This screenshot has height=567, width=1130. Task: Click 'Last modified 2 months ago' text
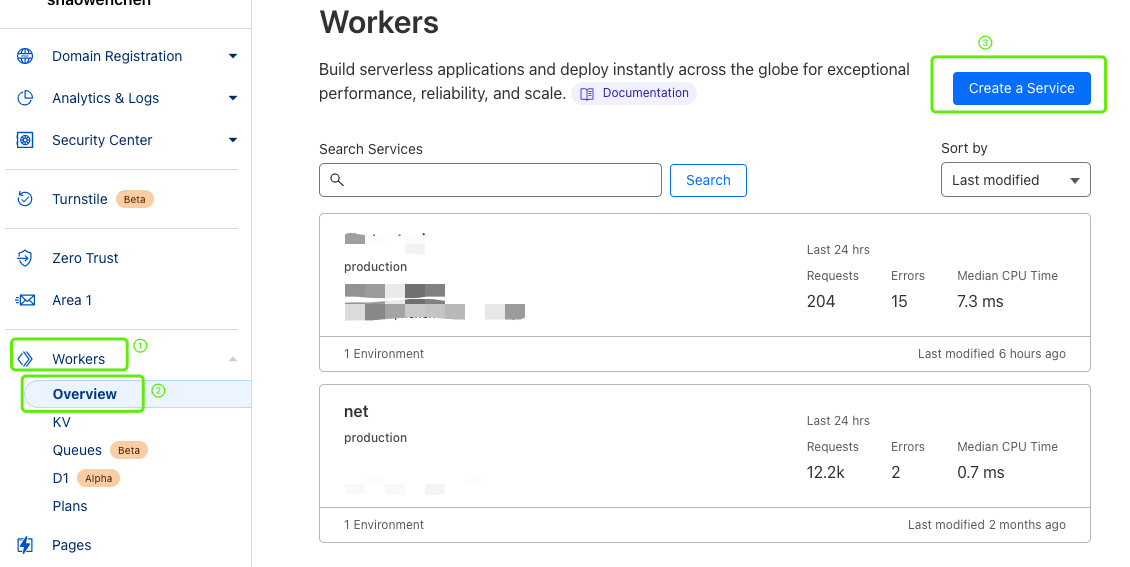tap(987, 524)
